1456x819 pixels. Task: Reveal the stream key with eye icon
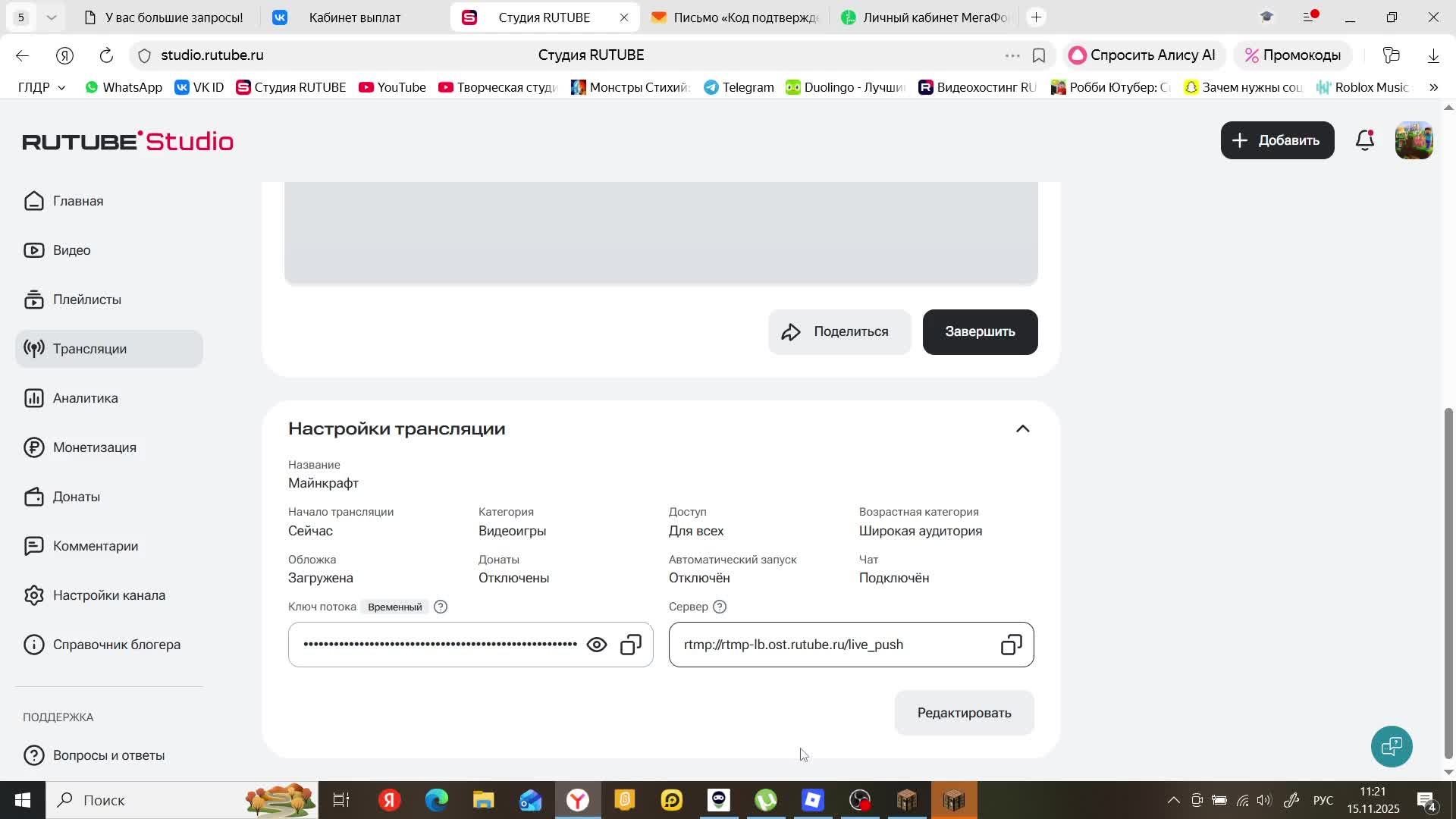click(597, 645)
